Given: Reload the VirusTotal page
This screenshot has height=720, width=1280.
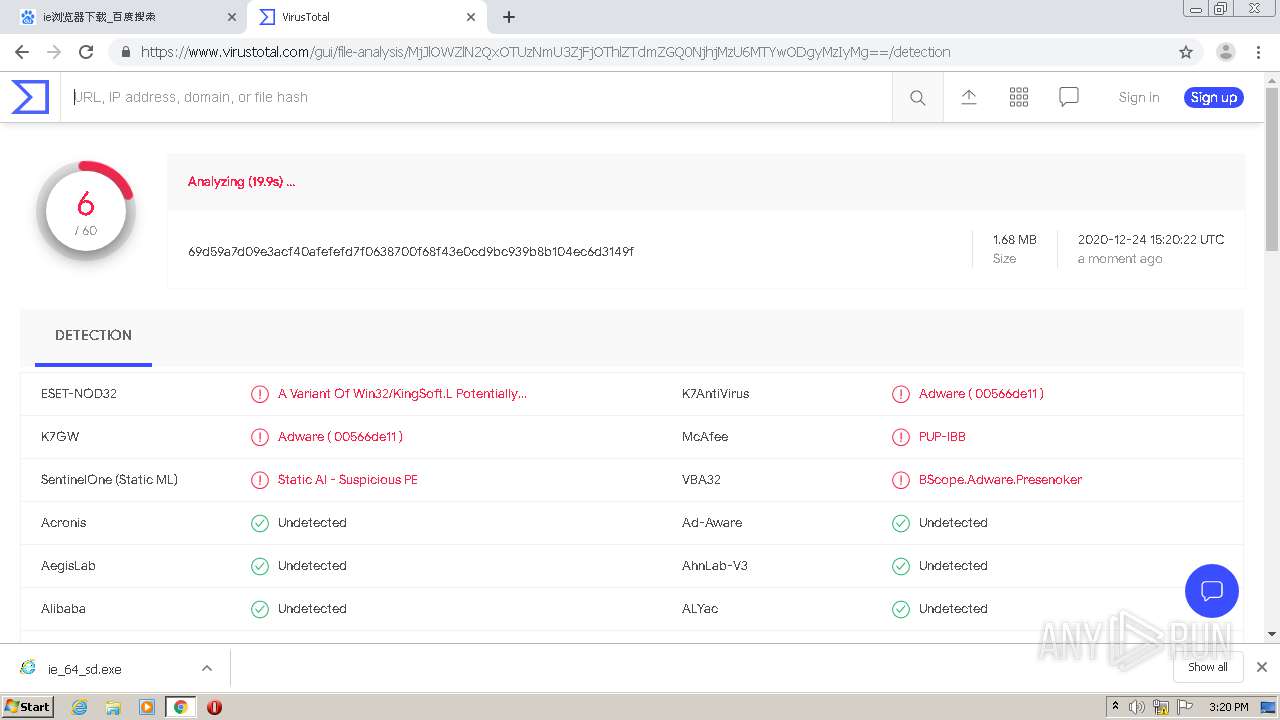Looking at the screenshot, I should 86,52.
